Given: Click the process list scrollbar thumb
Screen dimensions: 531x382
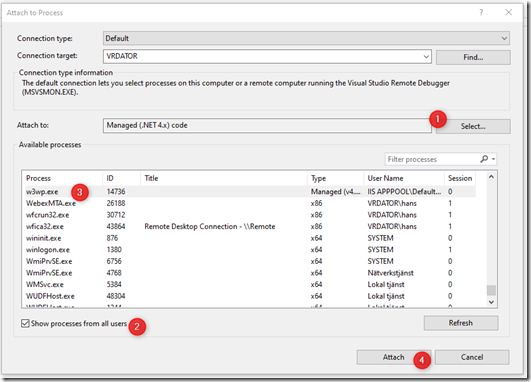Looking at the screenshot, I should 491,290.
